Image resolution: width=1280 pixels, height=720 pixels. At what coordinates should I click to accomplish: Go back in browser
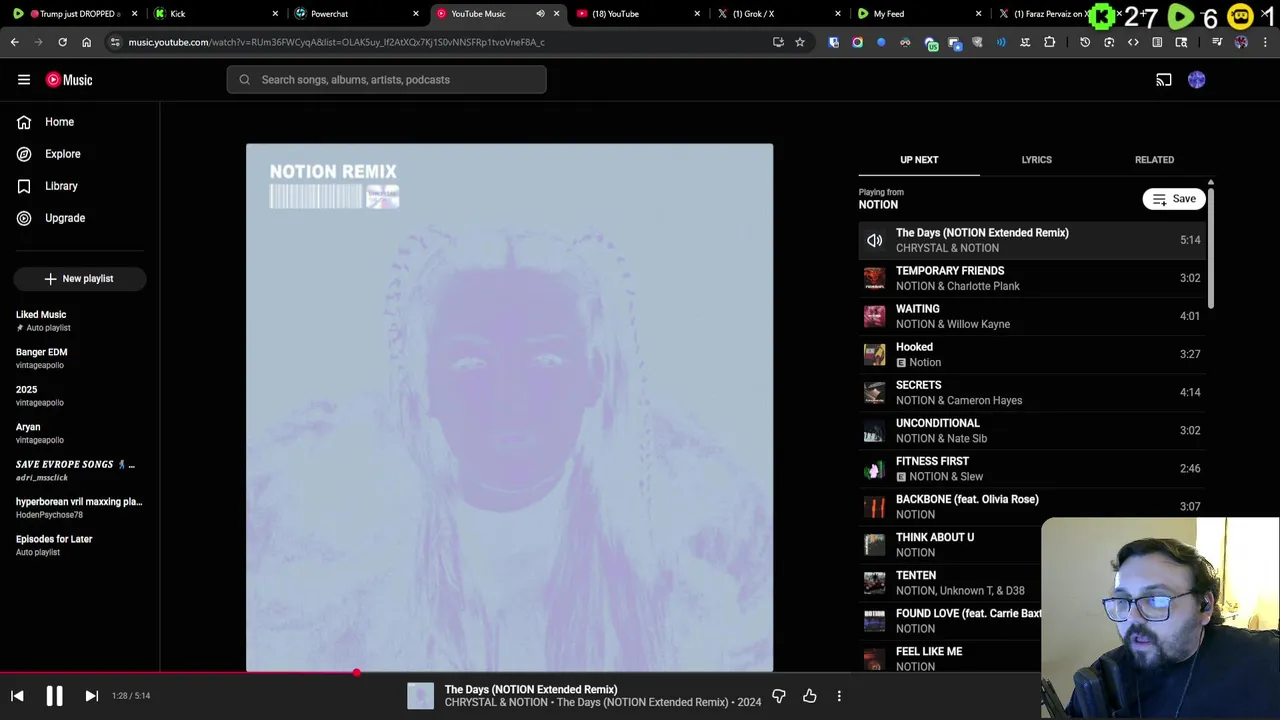point(14,42)
